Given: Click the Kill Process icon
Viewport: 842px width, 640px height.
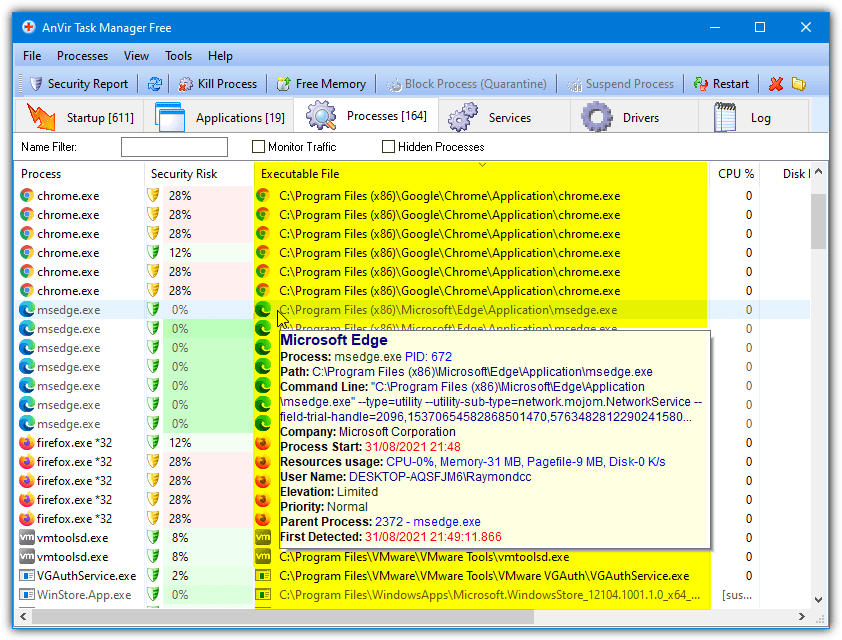Looking at the screenshot, I should pyautogui.click(x=185, y=84).
